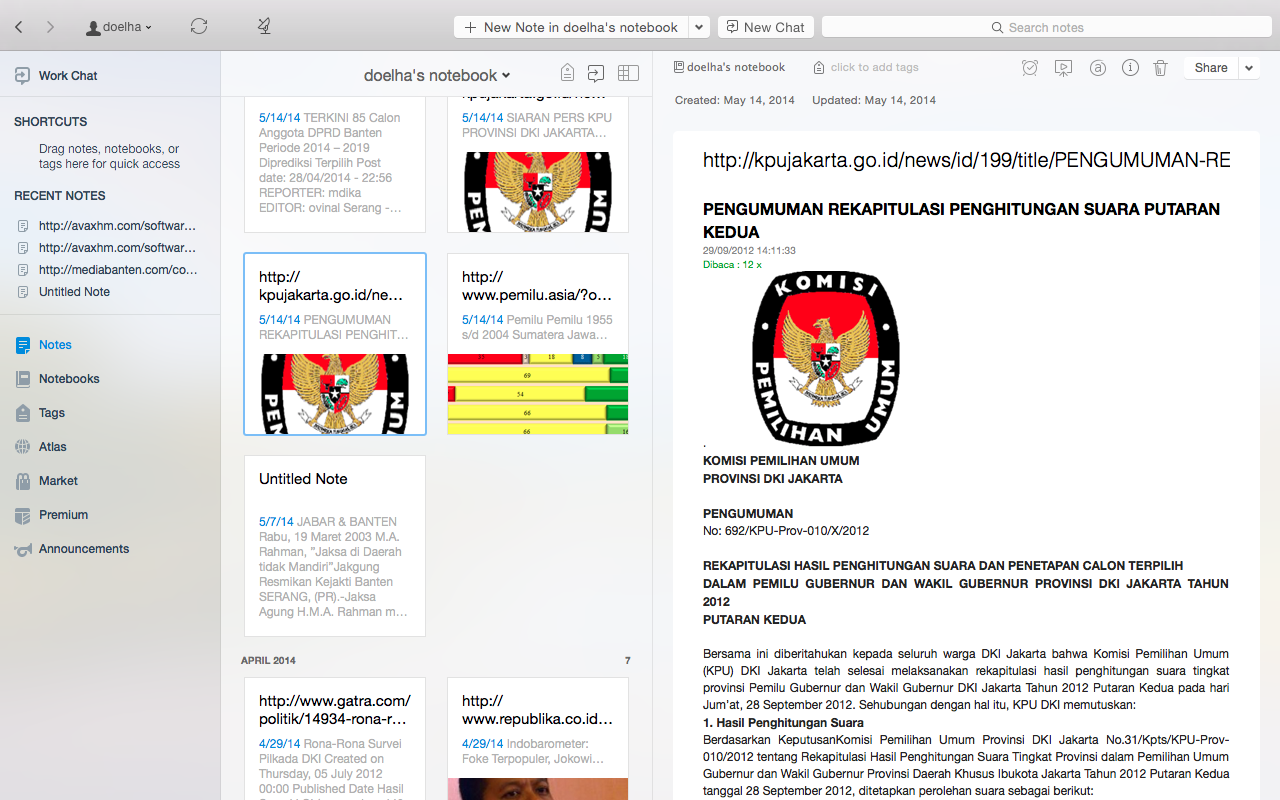
Task: Select Notebooks in the sidebar
Action: 69,379
